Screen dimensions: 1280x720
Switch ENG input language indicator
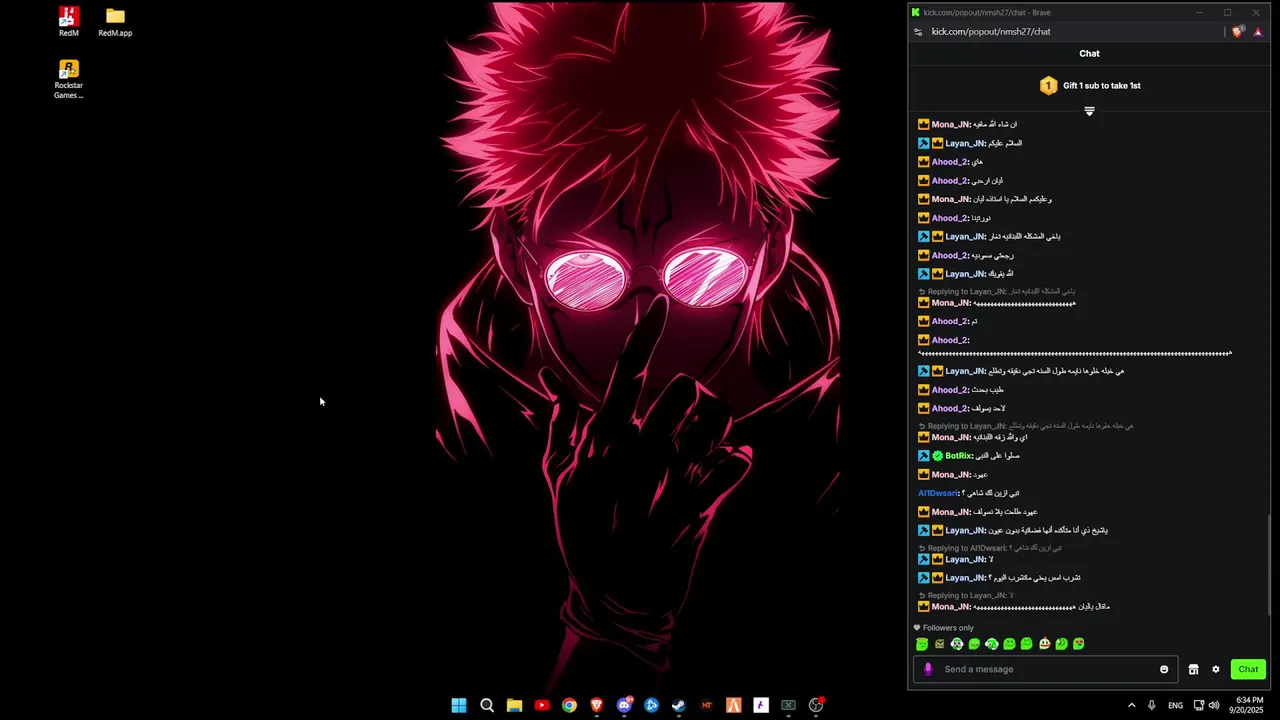pyautogui.click(x=1176, y=705)
